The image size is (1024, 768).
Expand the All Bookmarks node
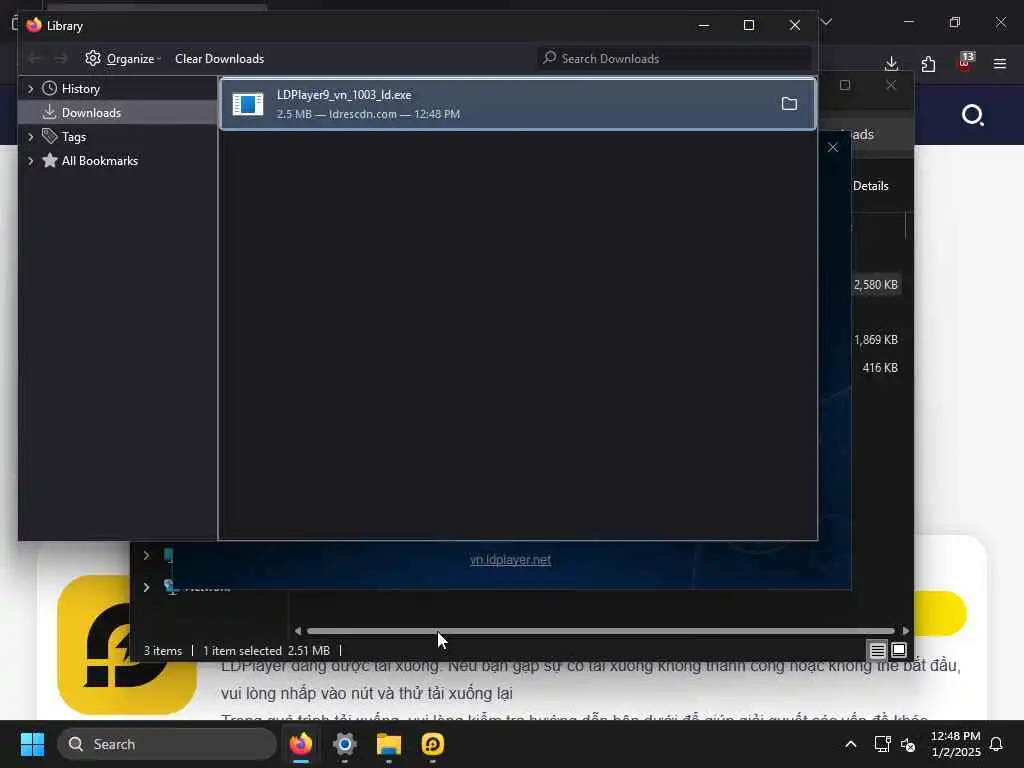click(30, 161)
